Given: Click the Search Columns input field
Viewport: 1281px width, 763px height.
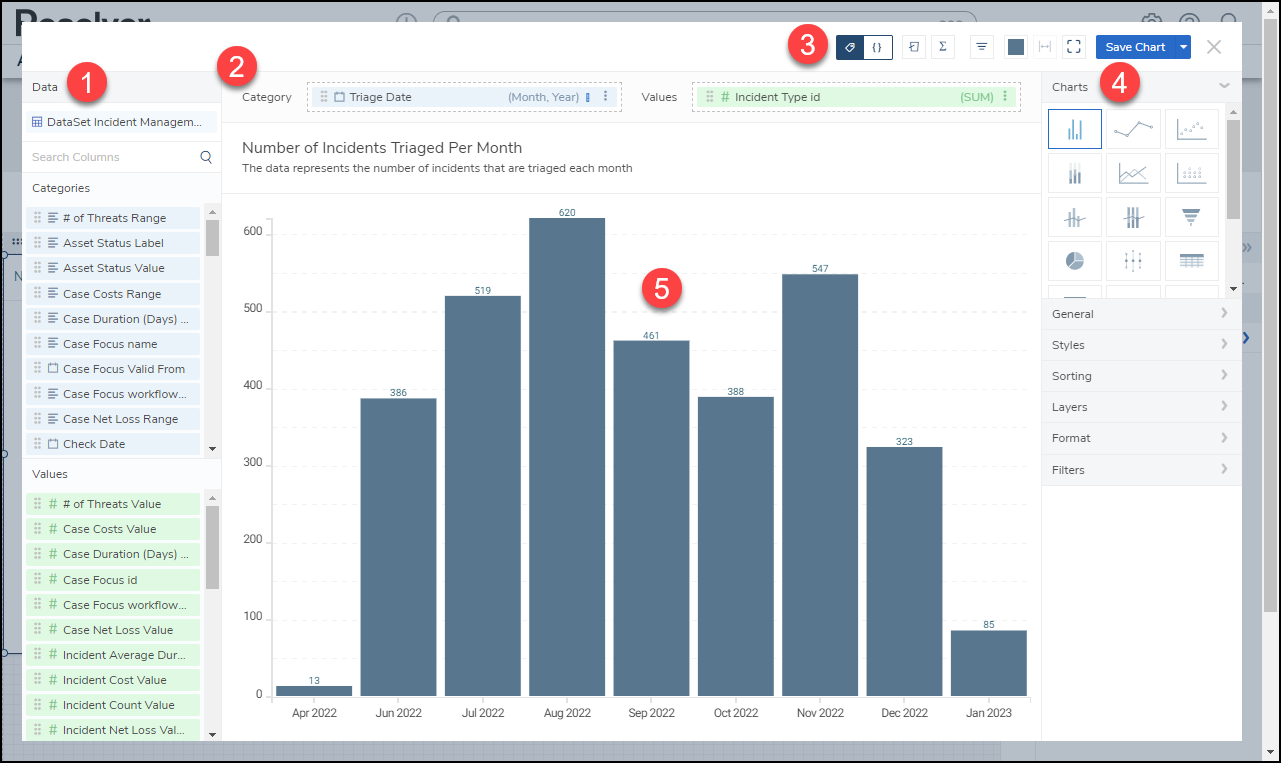Looking at the screenshot, I should click(112, 157).
